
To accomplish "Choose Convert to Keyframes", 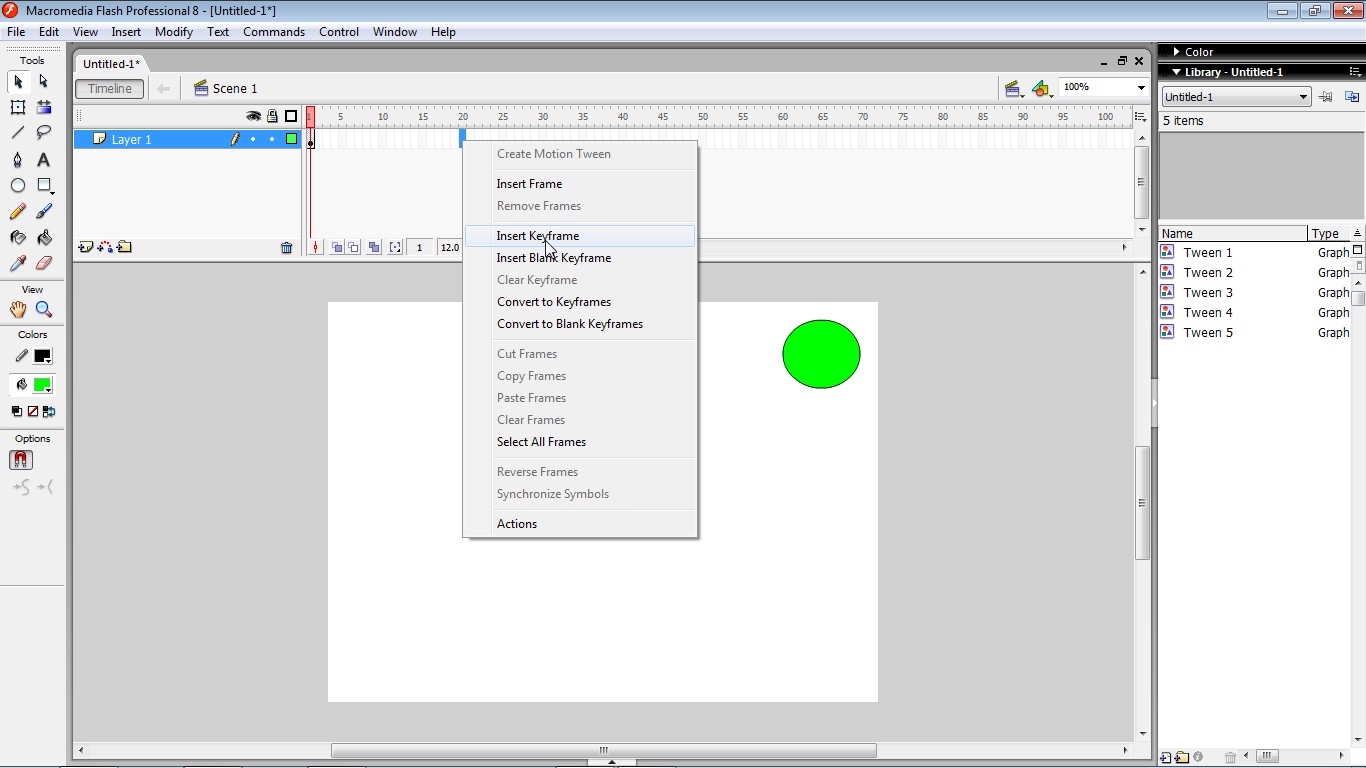I will [x=580, y=302].
